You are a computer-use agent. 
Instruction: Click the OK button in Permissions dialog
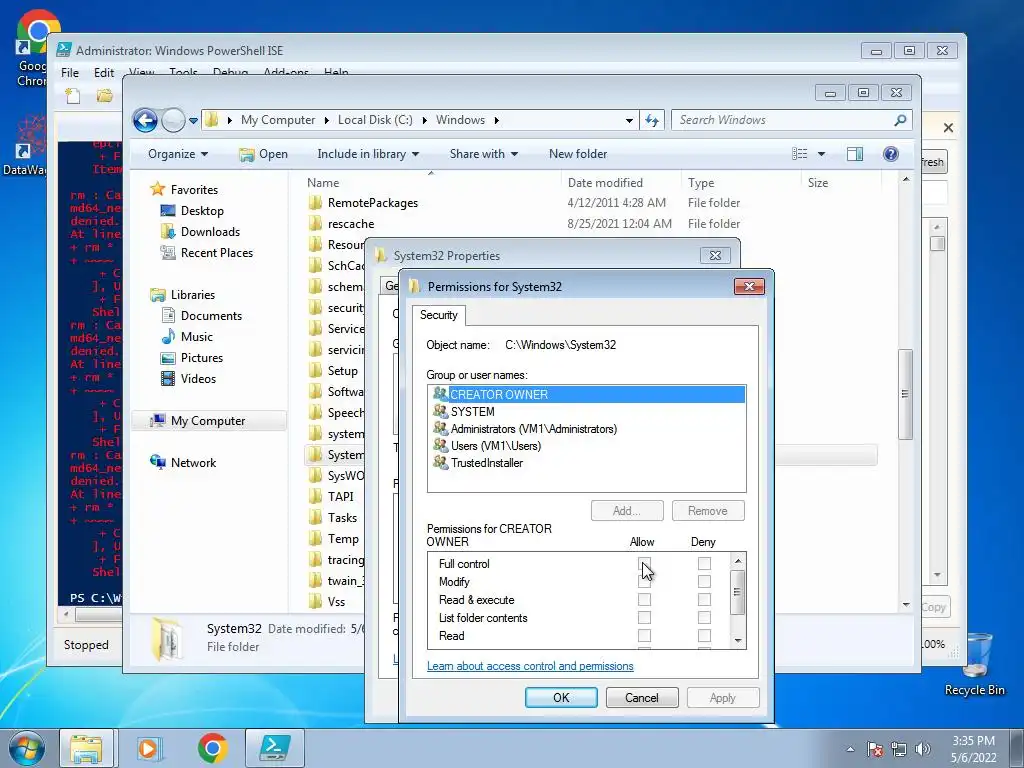[x=561, y=697]
